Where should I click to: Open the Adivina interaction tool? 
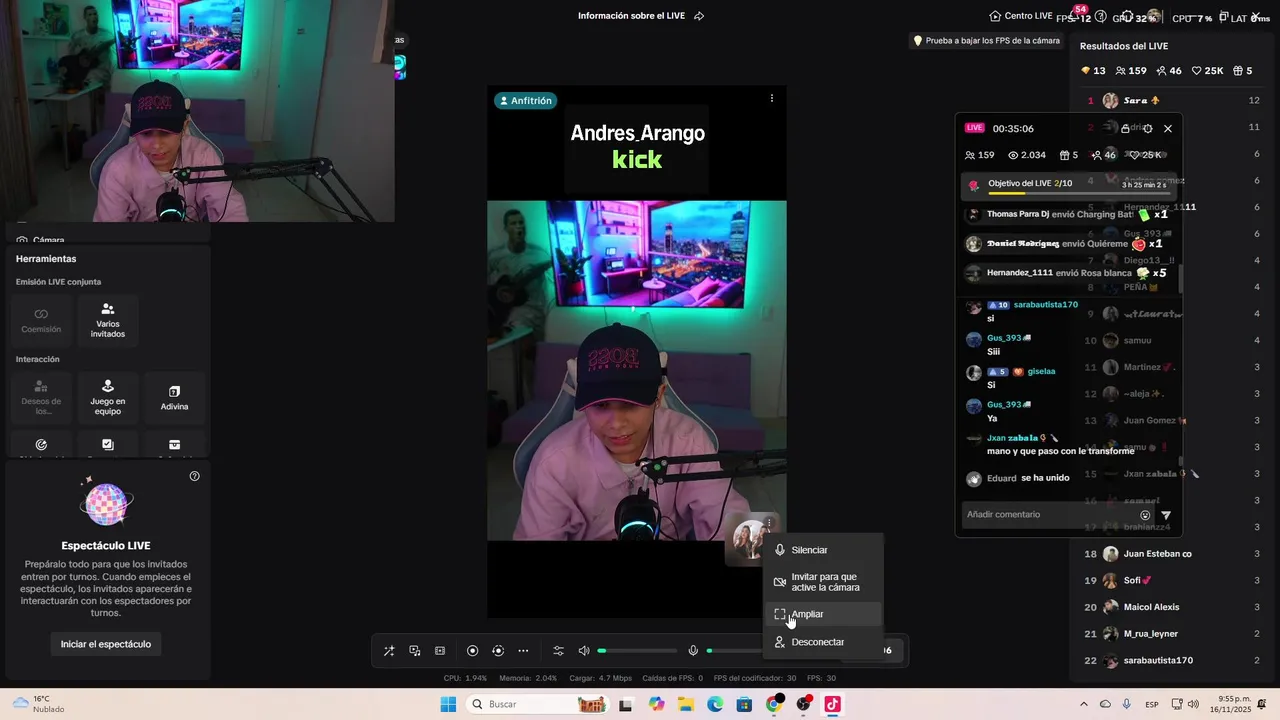point(174,397)
